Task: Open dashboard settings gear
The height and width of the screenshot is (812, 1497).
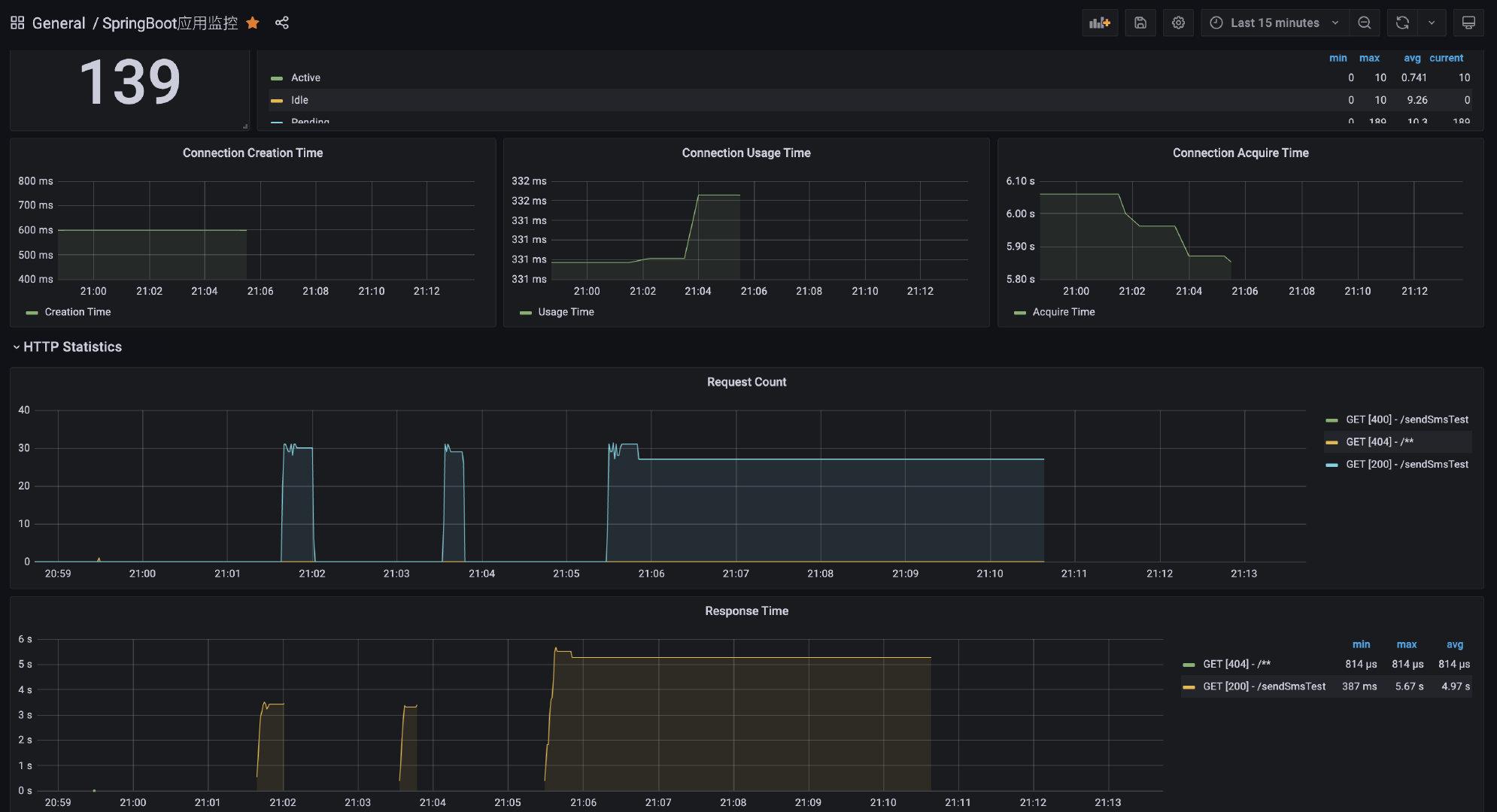Action: pos(1179,23)
